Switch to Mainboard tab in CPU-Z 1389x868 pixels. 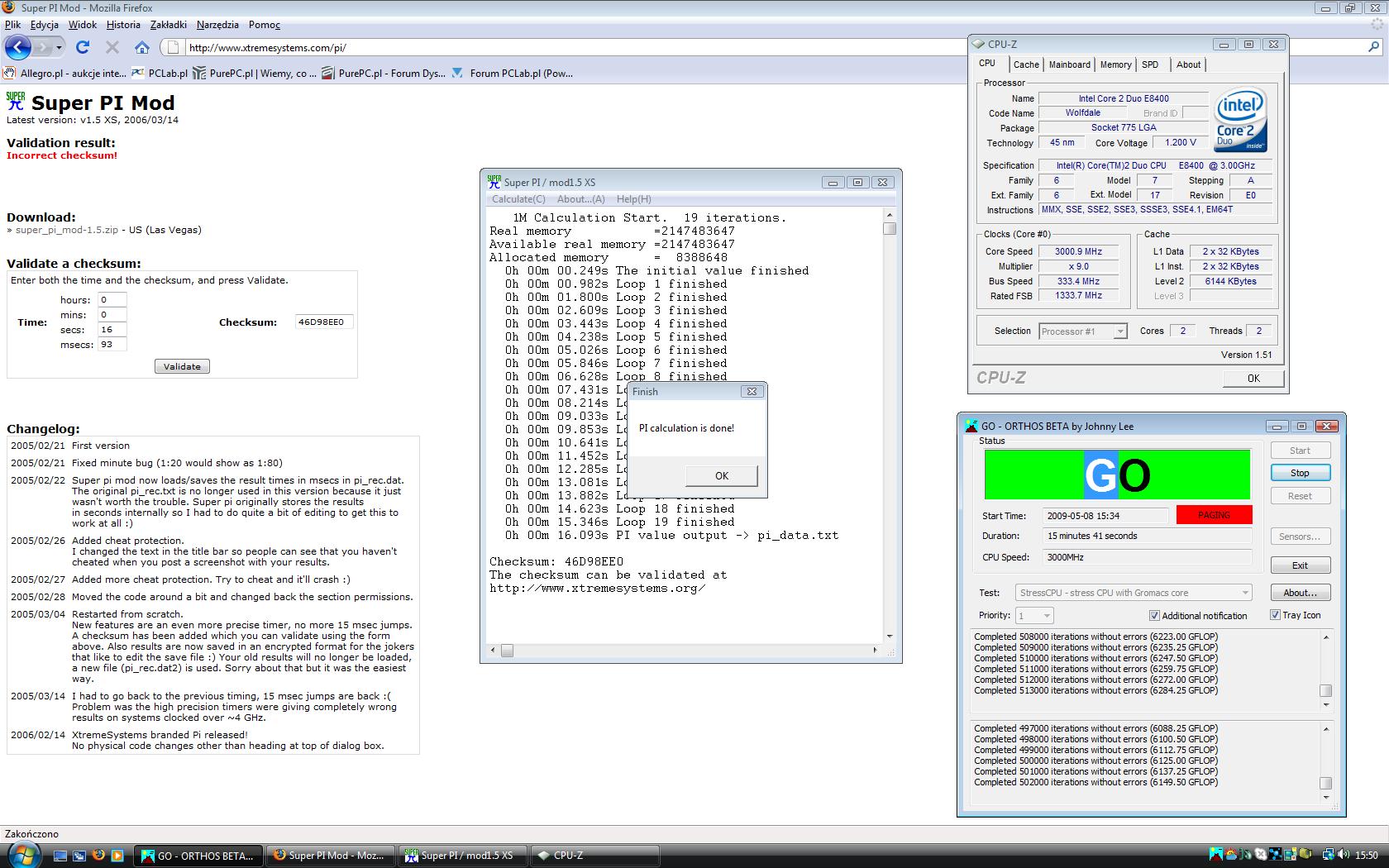(x=1070, y=64)
